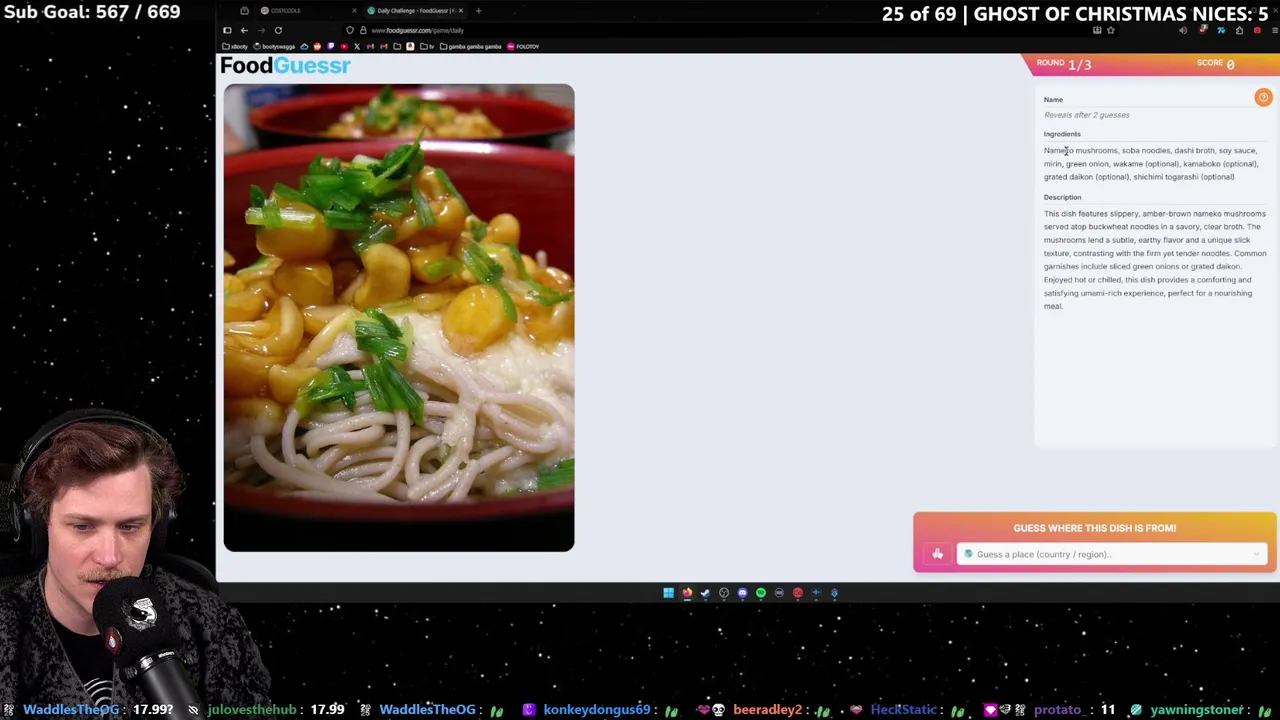Click the 'Ingredients' heading
This screenshot has height=720, width=1280.
pyautogui.click(x=1062, y=134)
